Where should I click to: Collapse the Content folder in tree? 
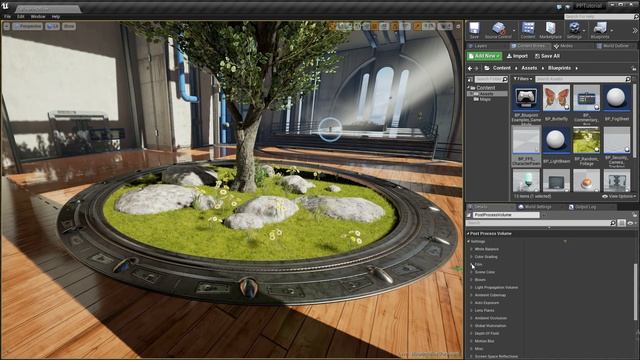coord(469,88)
